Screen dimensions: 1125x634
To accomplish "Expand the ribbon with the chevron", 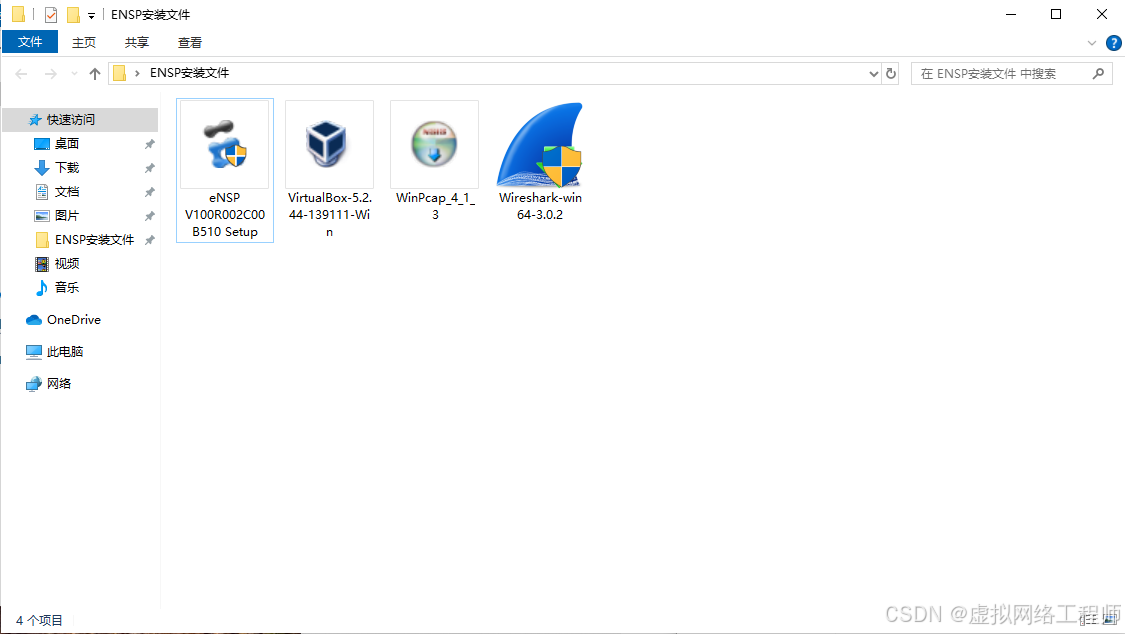I will pos(1092,43).
